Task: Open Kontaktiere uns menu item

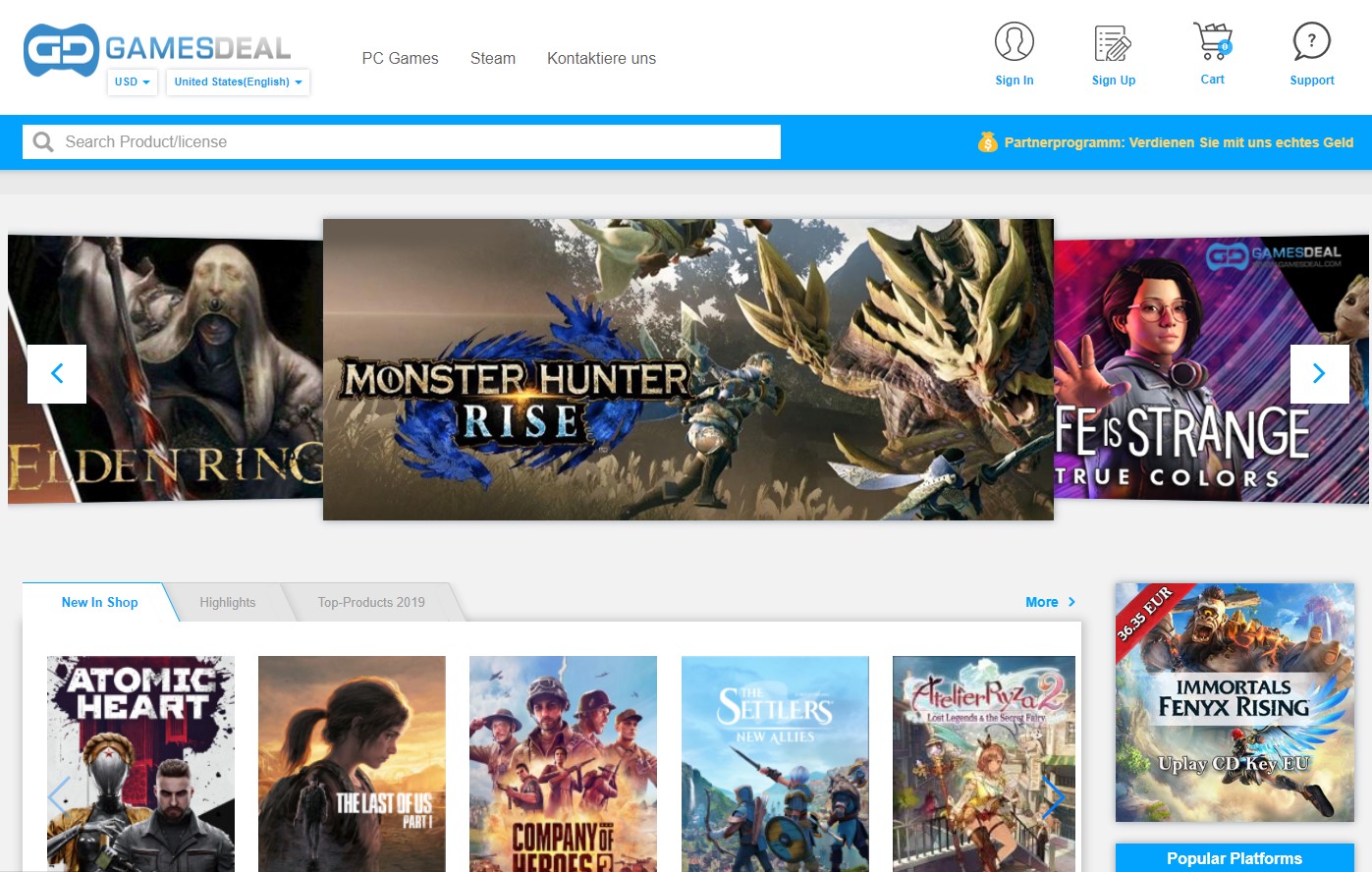Action: [x=601, y=58]
